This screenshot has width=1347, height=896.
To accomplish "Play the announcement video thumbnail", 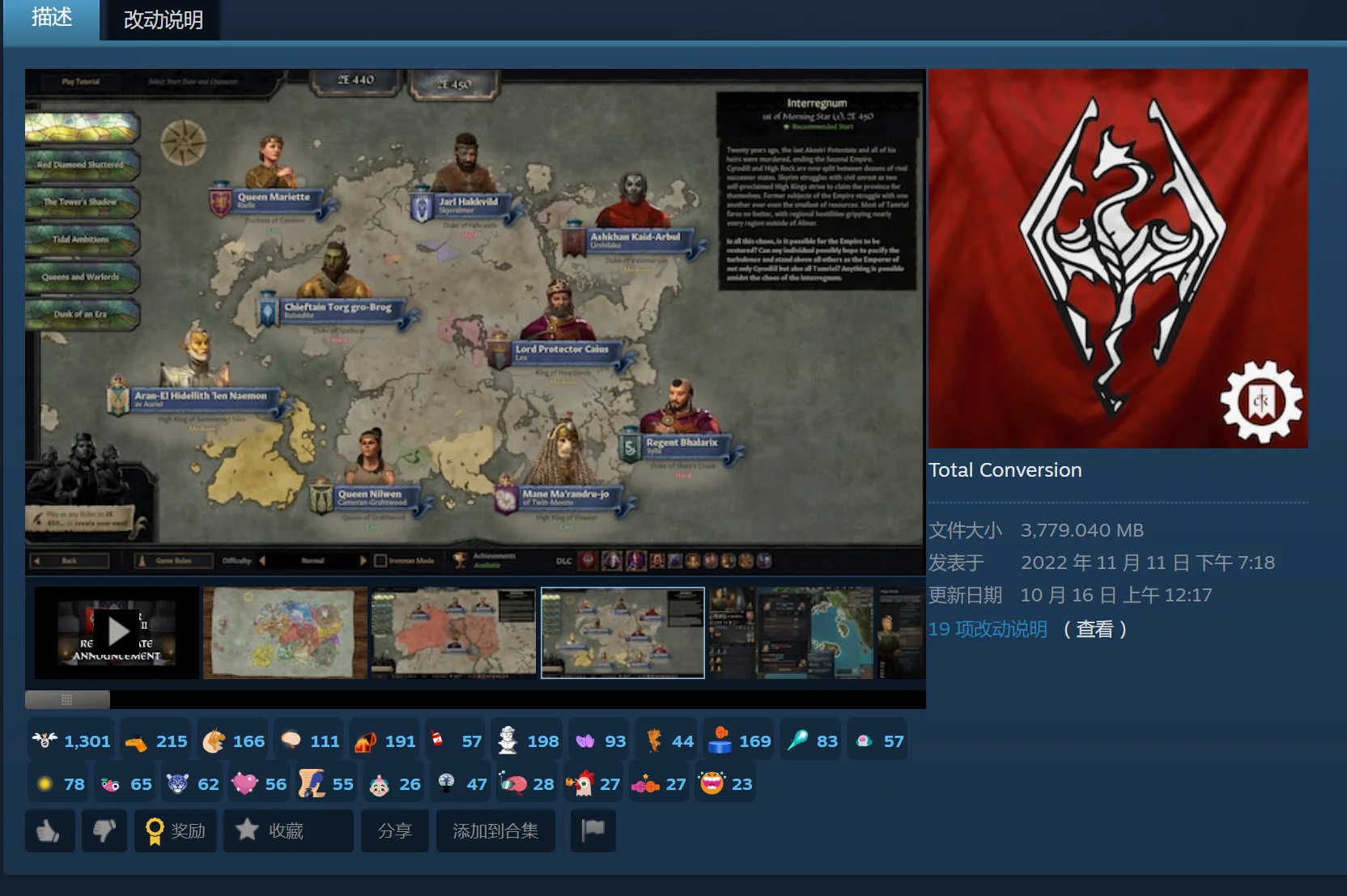I will pos(117,633).
